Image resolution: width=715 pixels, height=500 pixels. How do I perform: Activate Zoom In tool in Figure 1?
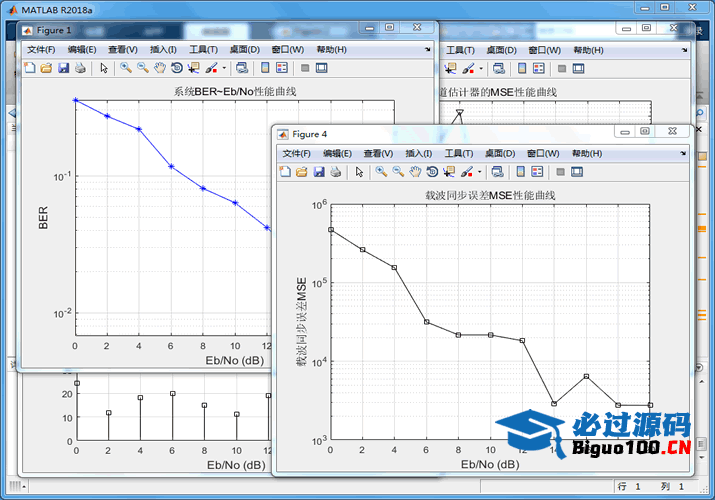(126, 68)
